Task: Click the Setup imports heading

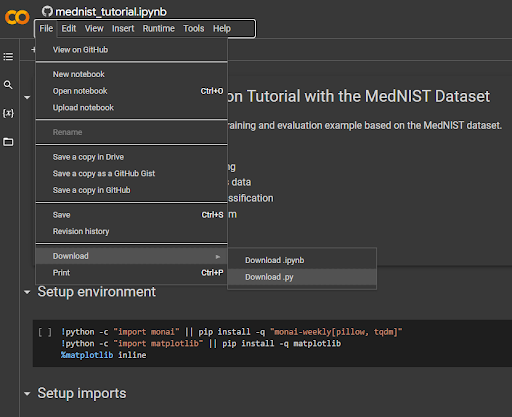Action: (82, 393)
